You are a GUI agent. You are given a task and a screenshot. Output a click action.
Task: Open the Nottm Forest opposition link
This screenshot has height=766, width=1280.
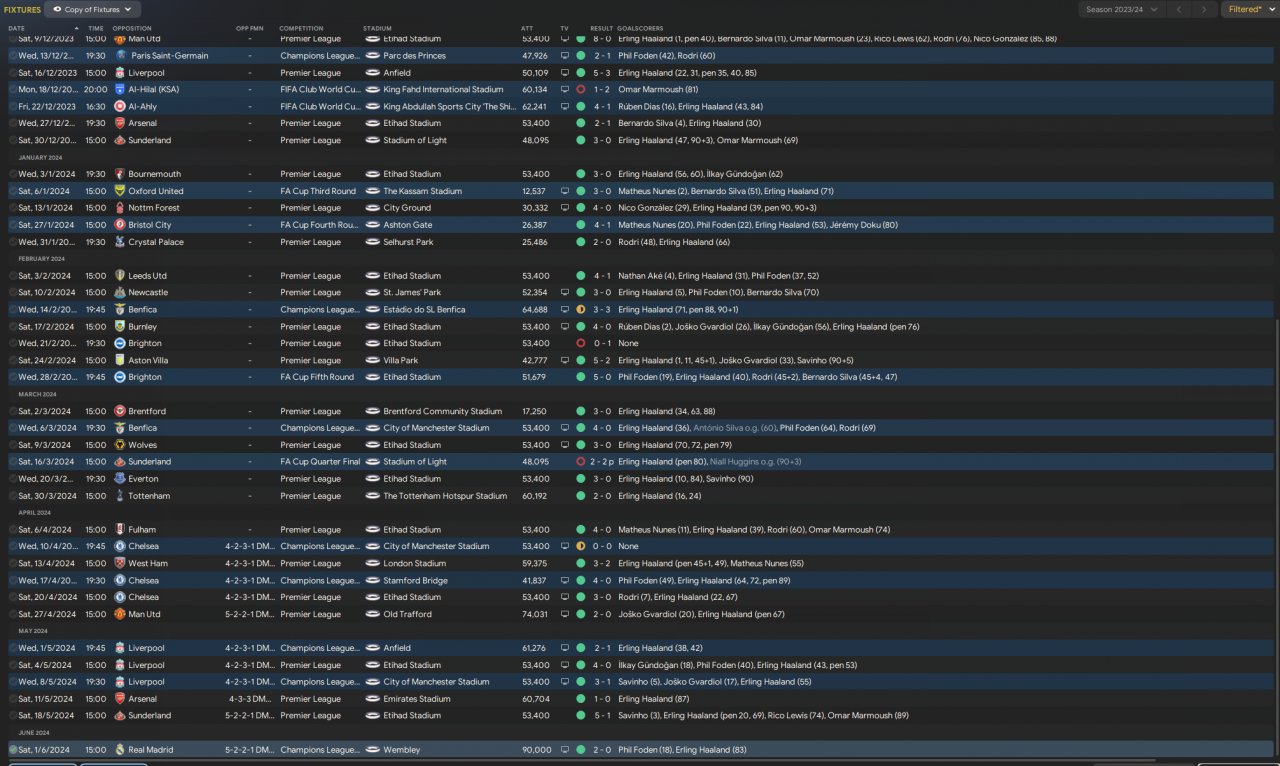(x=154, y=208)
